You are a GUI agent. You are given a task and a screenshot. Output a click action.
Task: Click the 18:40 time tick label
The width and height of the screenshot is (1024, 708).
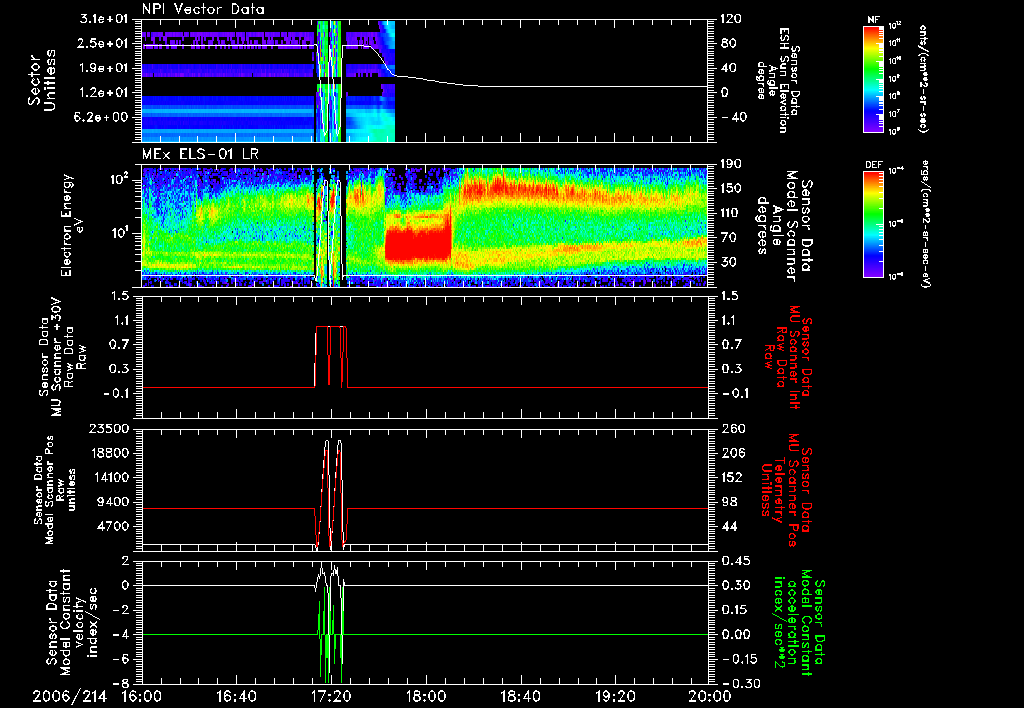(x=520, y=697)
